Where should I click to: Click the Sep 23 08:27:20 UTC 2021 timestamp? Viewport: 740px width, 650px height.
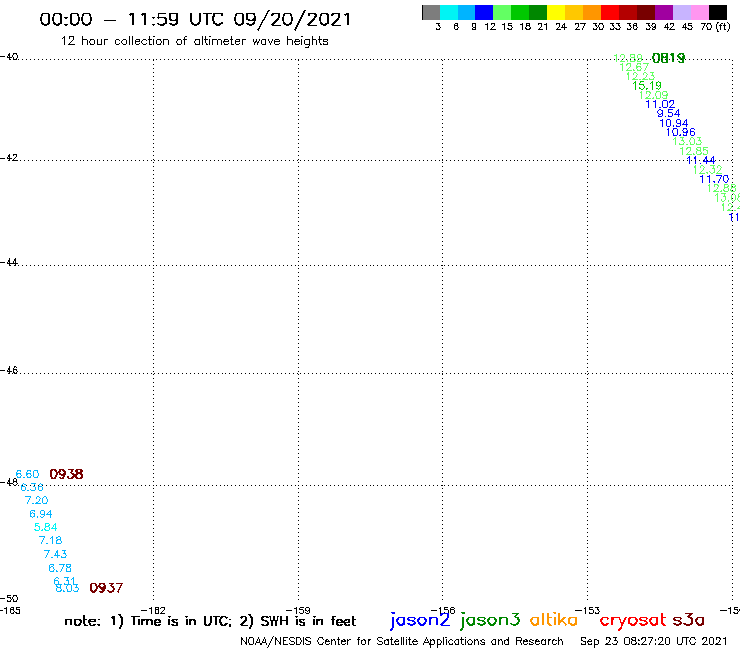(x=654, y=641)
